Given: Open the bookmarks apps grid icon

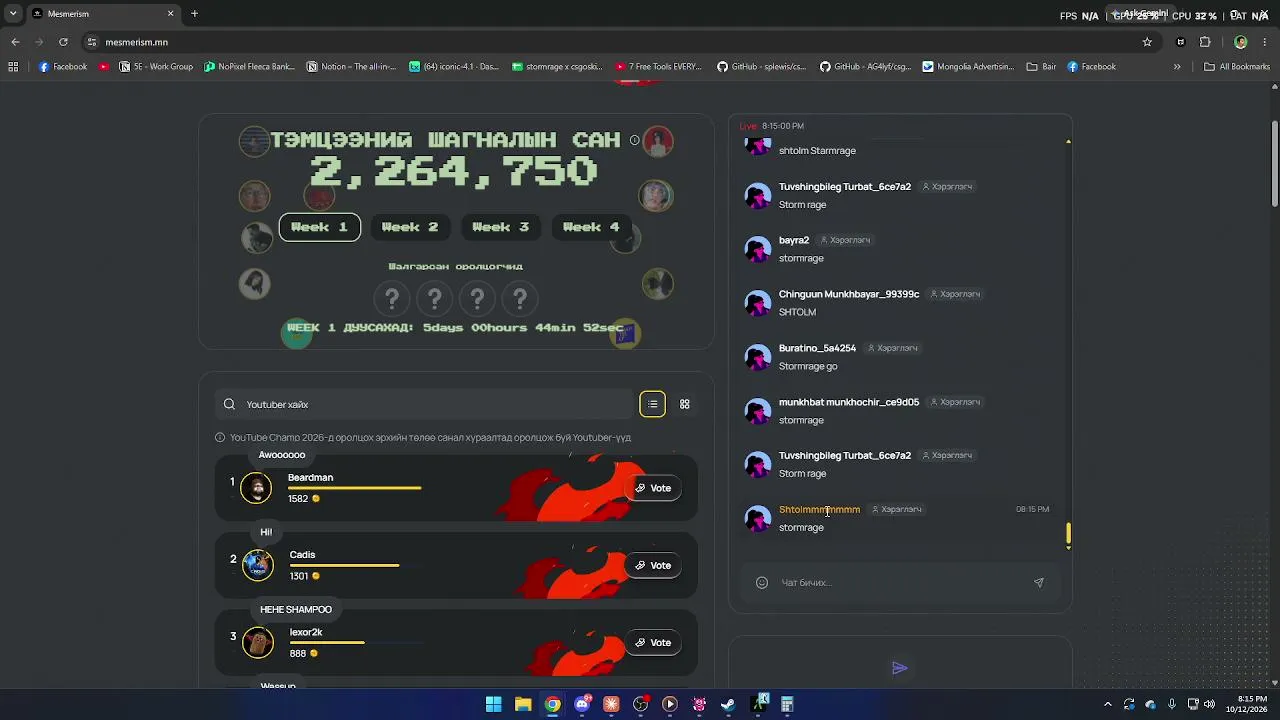Looking at the screenshot, I should tap(13, 67).
